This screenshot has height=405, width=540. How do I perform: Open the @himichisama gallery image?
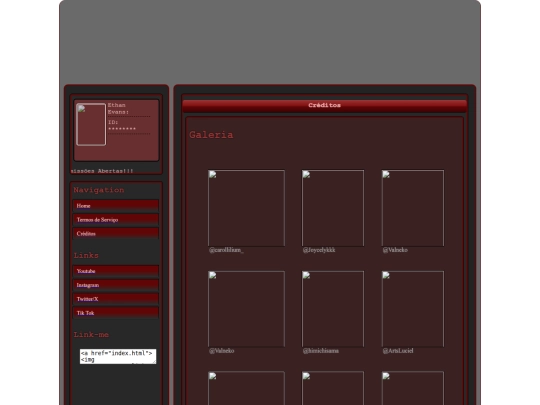(333, 309)
